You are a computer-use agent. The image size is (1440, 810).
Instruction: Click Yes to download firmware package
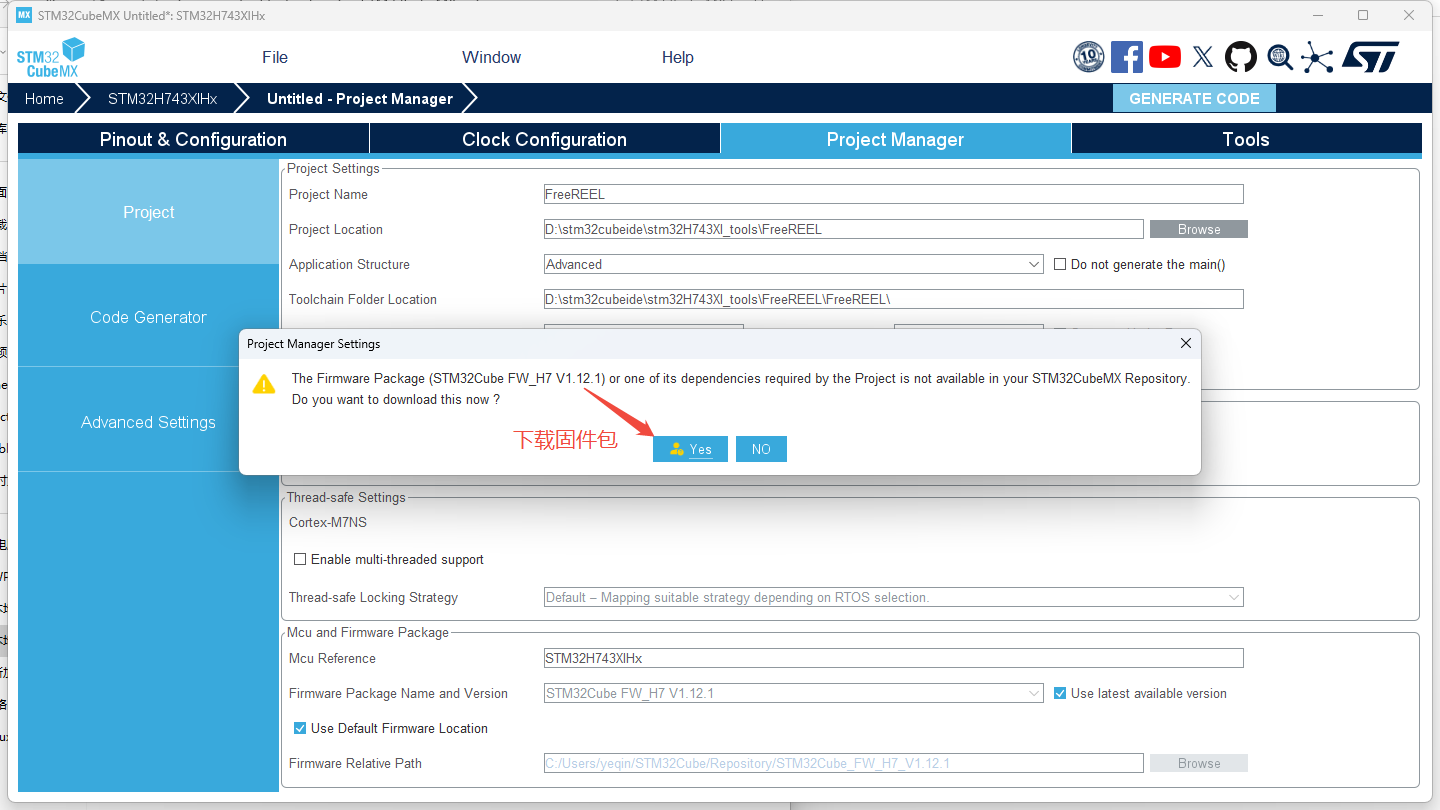click(x=690, y=450)
